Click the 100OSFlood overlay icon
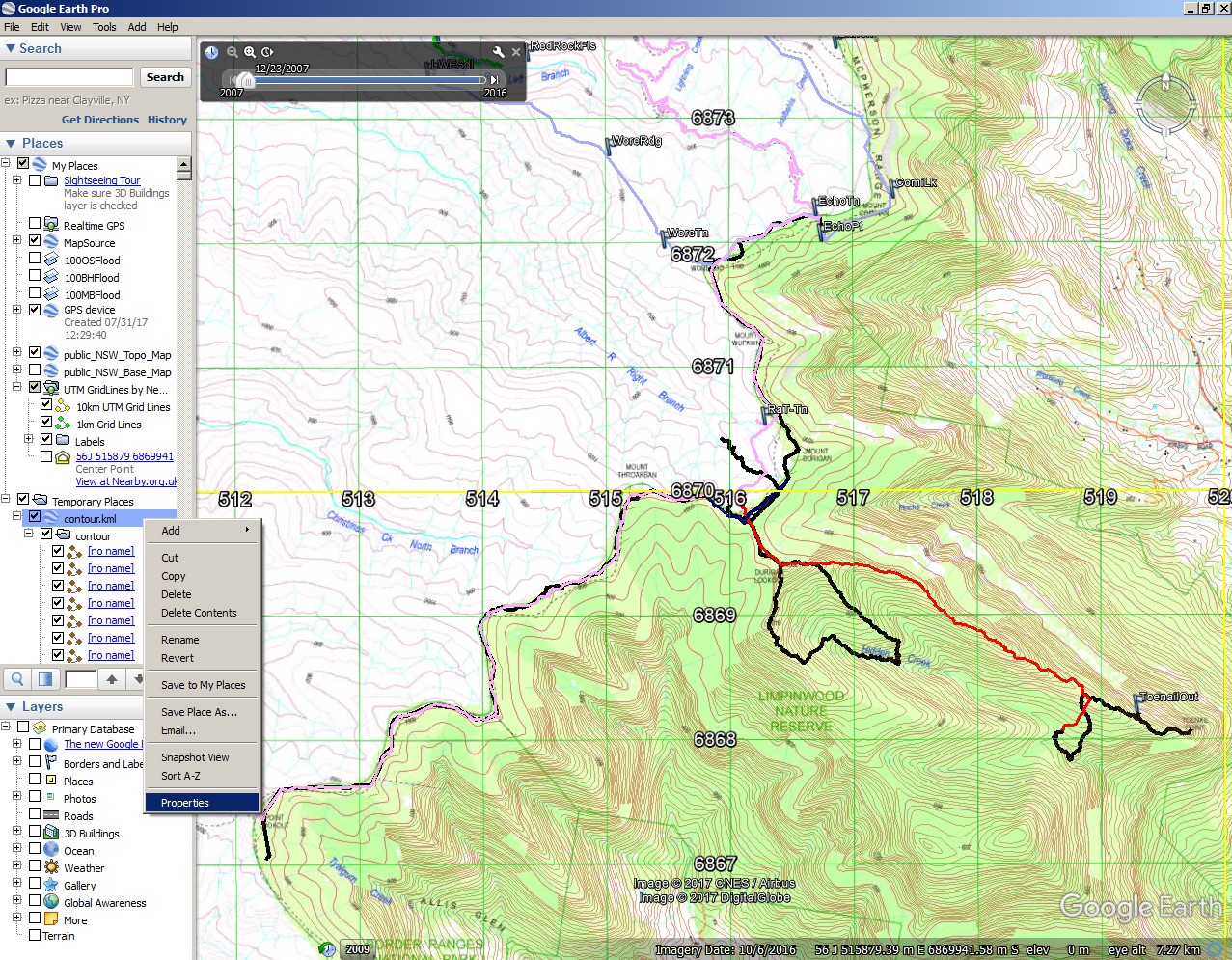The height and width of the screenshot is (960, 1232). (51, 260)
